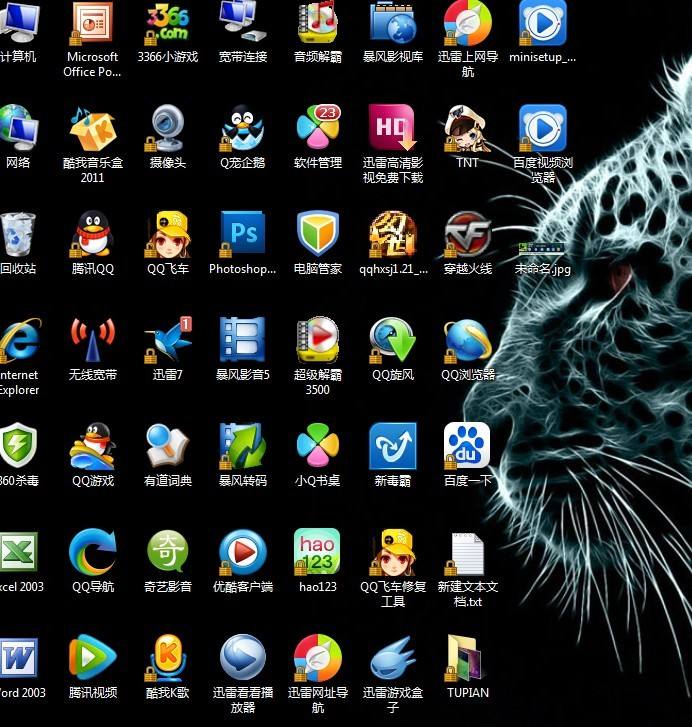Launch 迅雷上网导航 shortcut

pos(468,23)
